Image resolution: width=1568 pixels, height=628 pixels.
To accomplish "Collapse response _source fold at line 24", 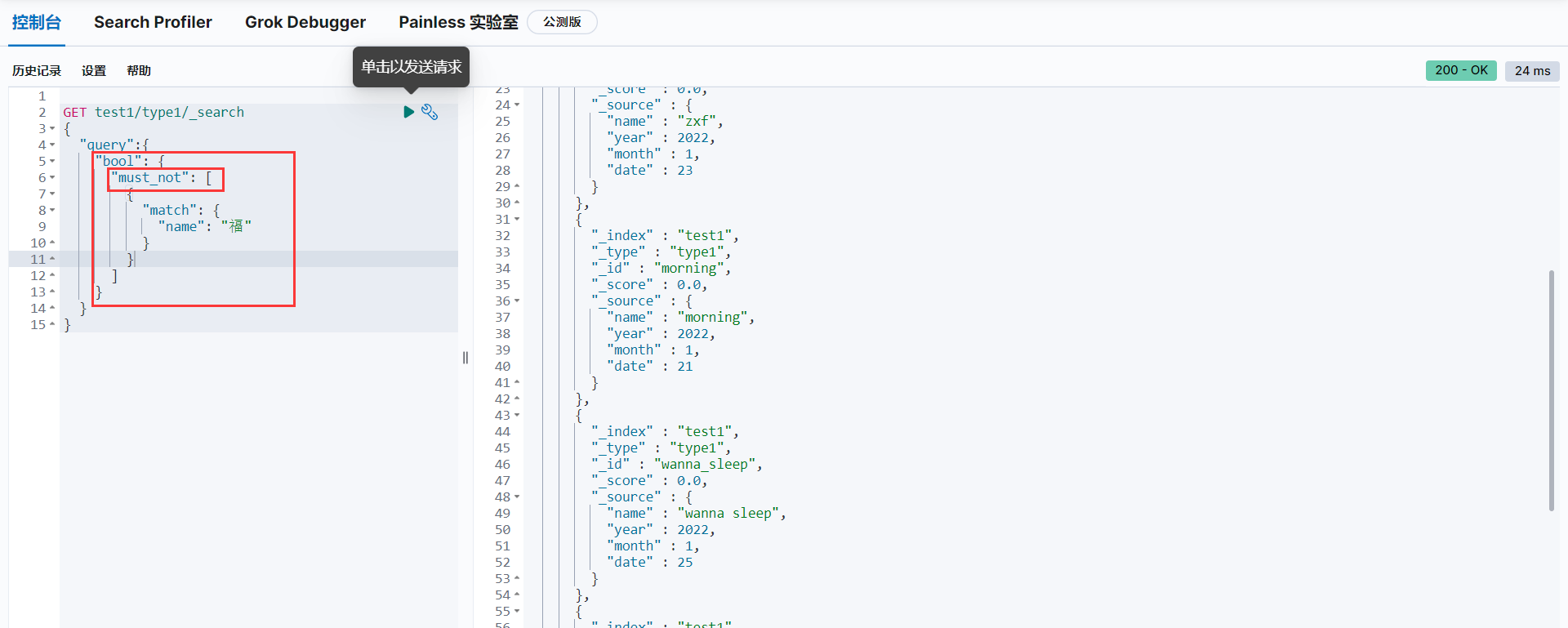I will pyautogui.click(x=517, y=105).
